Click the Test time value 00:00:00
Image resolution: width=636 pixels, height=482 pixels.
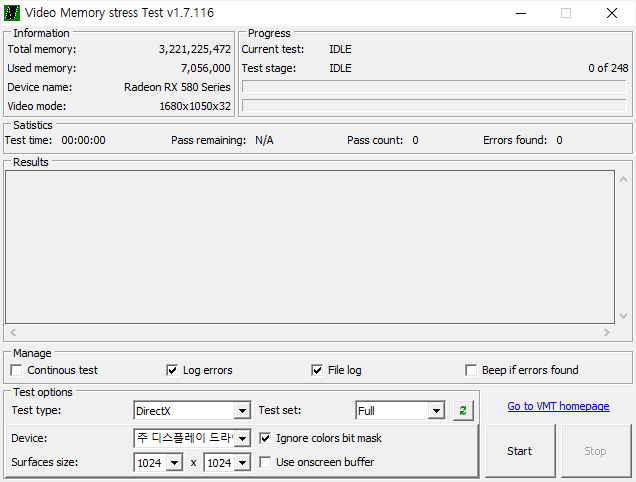coord(83,140)
